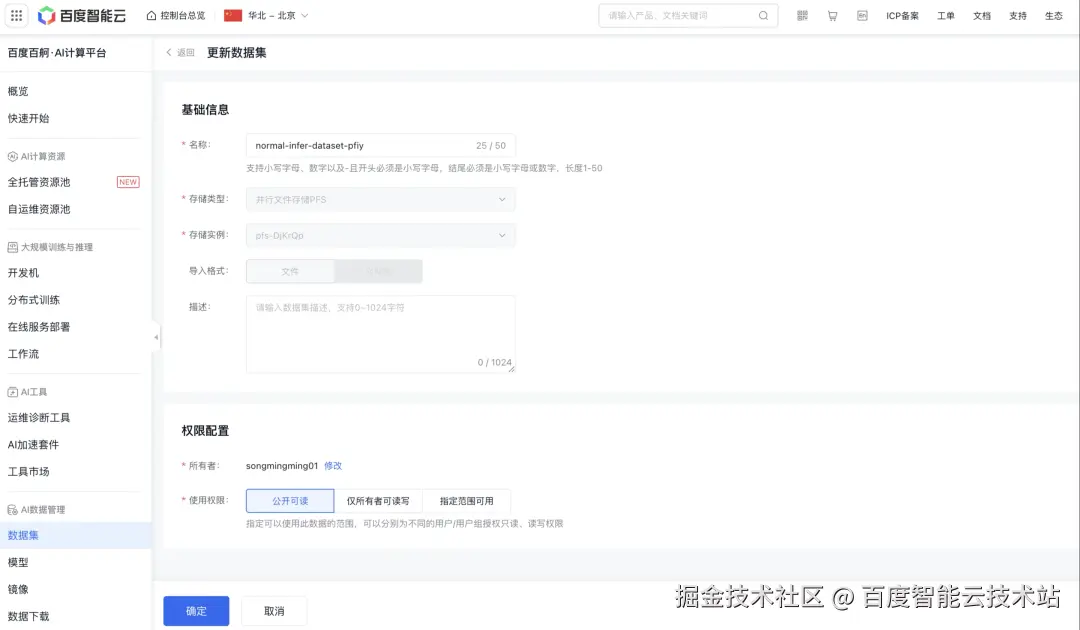Click the description textarea resize grip
The height and width of the screenshot is (630, 1080).
[x=511, y=369]
